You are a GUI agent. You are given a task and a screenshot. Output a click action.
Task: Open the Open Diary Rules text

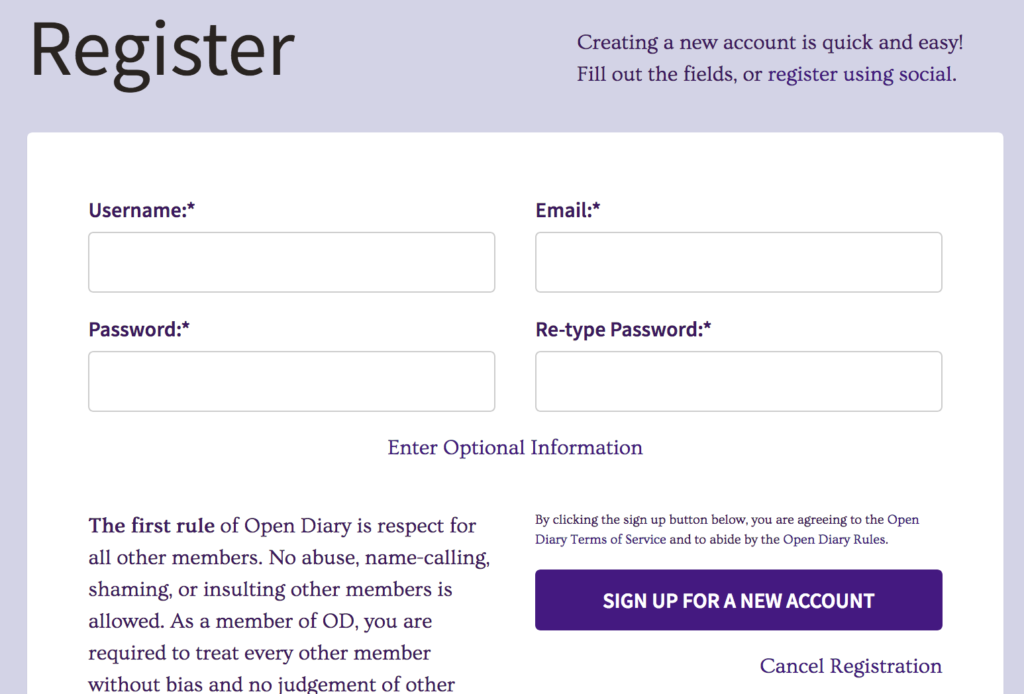point(835,539)
